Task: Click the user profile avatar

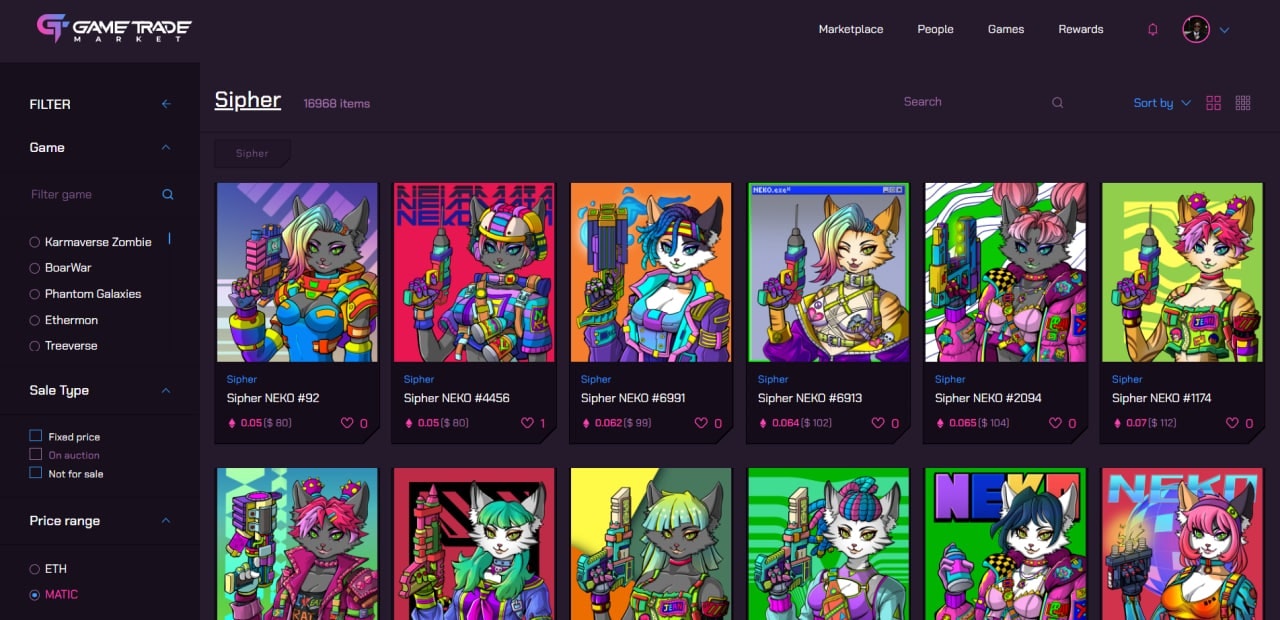Action: point(1196,29)
